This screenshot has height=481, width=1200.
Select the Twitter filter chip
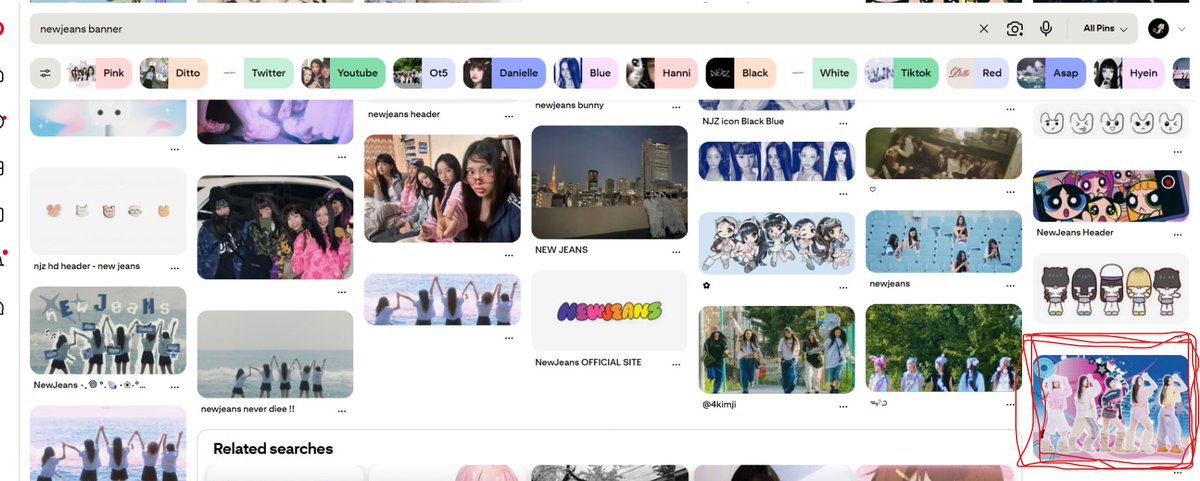pyautogui.click(x=254, y=73)
